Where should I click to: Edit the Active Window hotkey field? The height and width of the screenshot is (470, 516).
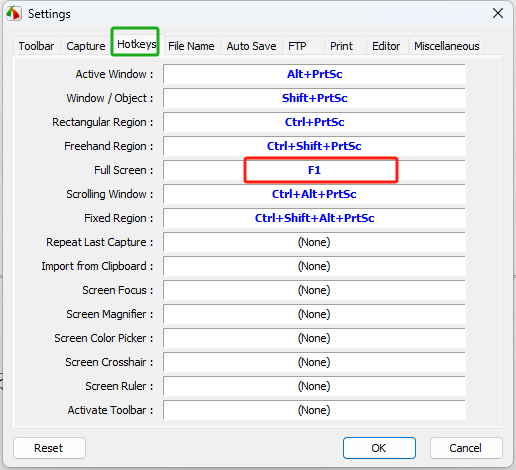tap(314, 74)
